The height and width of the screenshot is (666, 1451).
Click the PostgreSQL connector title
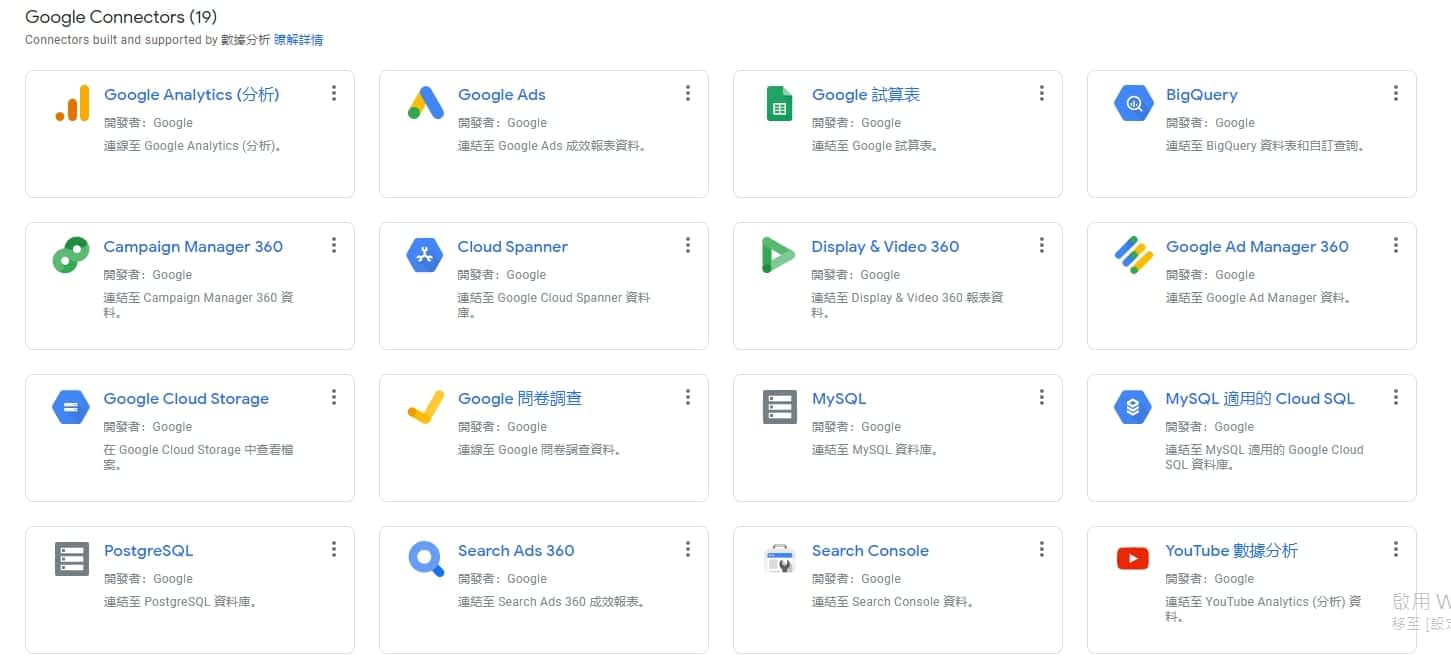coord(148,551)
